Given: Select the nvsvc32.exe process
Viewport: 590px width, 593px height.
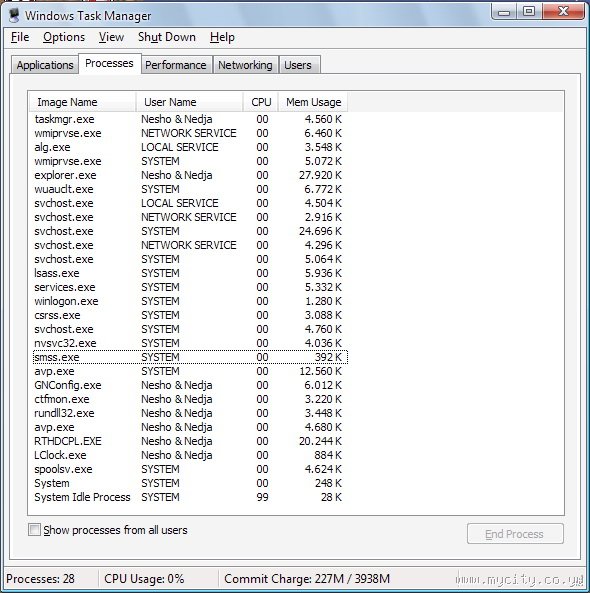Looking at the screenshot, I should (x=190, y=343).
